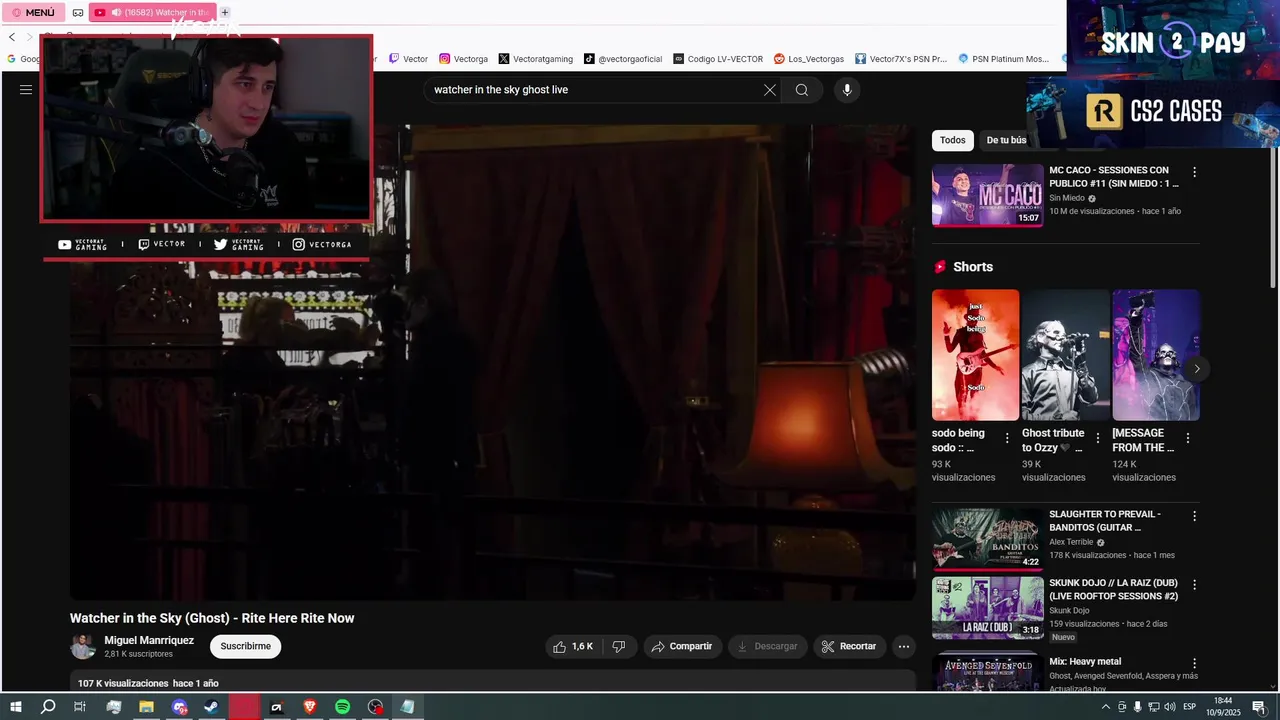
Task: Open Steam from the taskbar
Action: (x=211, y=707)
